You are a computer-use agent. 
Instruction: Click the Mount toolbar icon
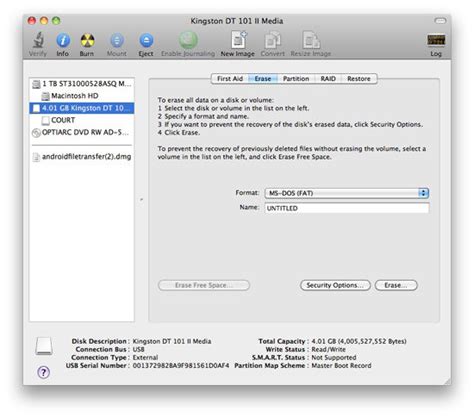pyautogui.click(x=117, y=41)
